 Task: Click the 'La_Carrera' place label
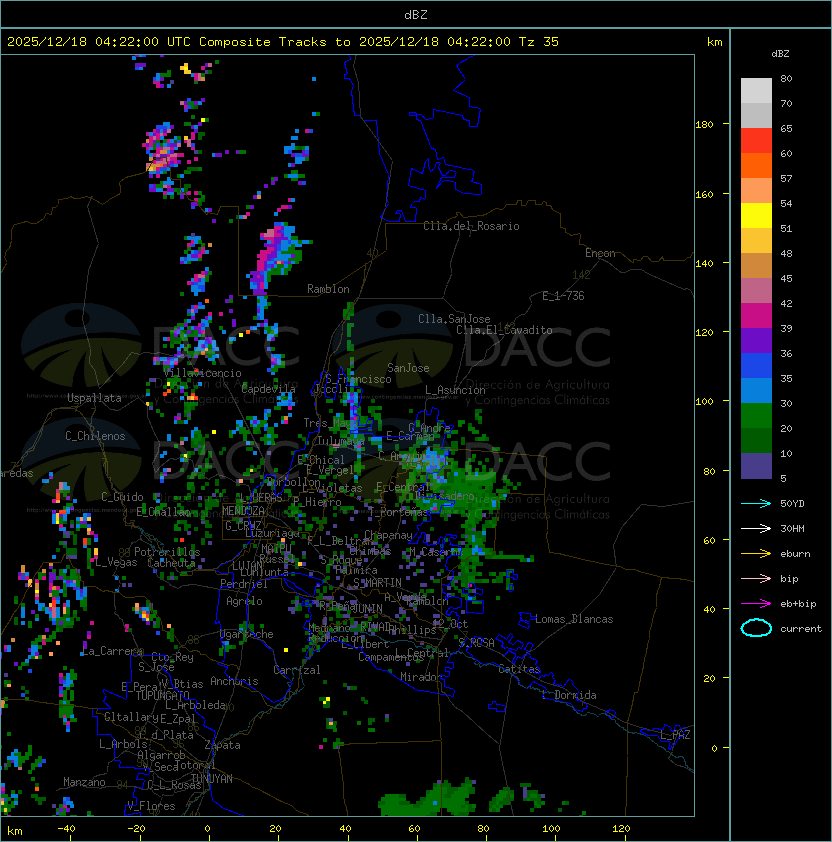[x=112, y=651]
